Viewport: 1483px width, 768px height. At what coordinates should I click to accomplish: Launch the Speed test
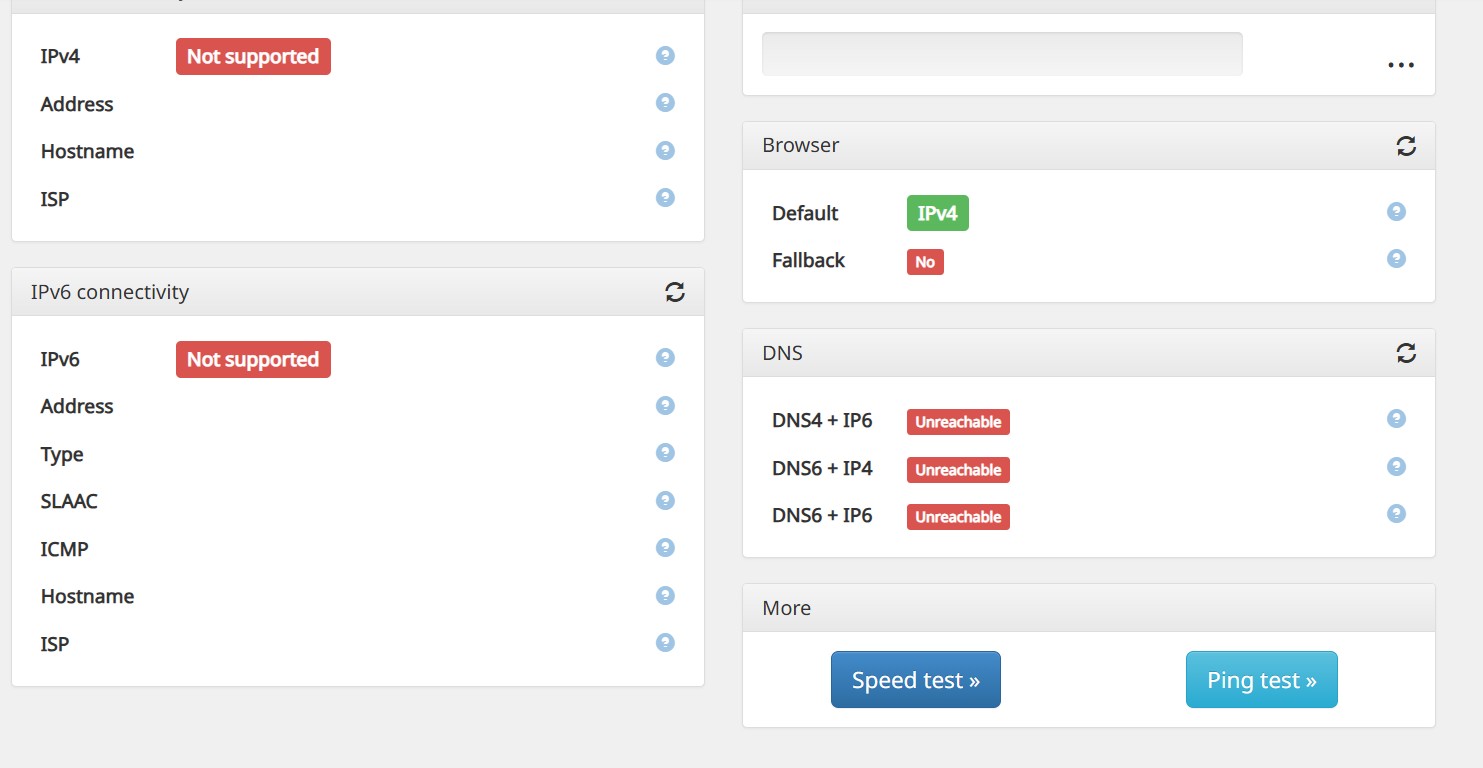(x=915, y=680)
